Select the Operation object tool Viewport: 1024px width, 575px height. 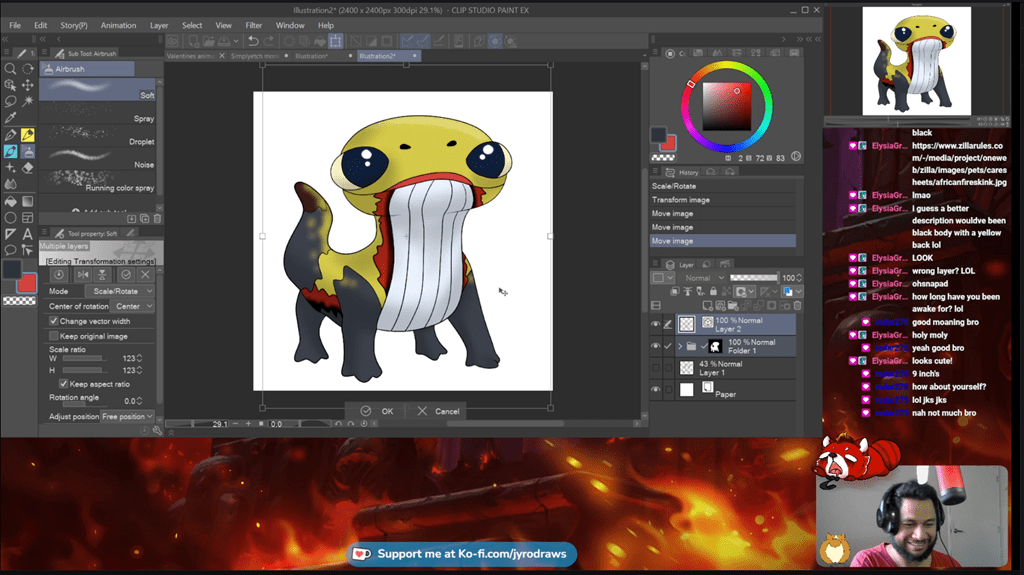tap(10, 85)
